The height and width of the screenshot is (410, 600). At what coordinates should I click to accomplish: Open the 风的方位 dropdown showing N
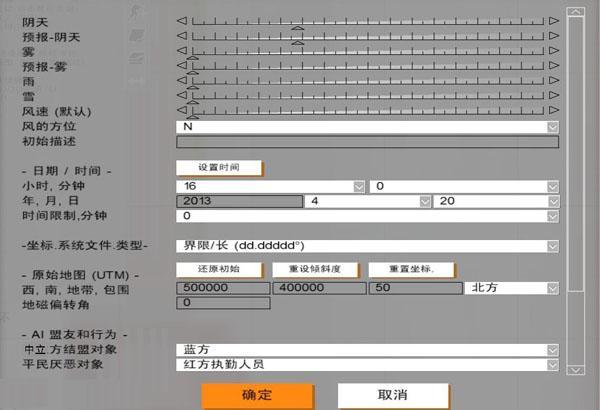367,127
